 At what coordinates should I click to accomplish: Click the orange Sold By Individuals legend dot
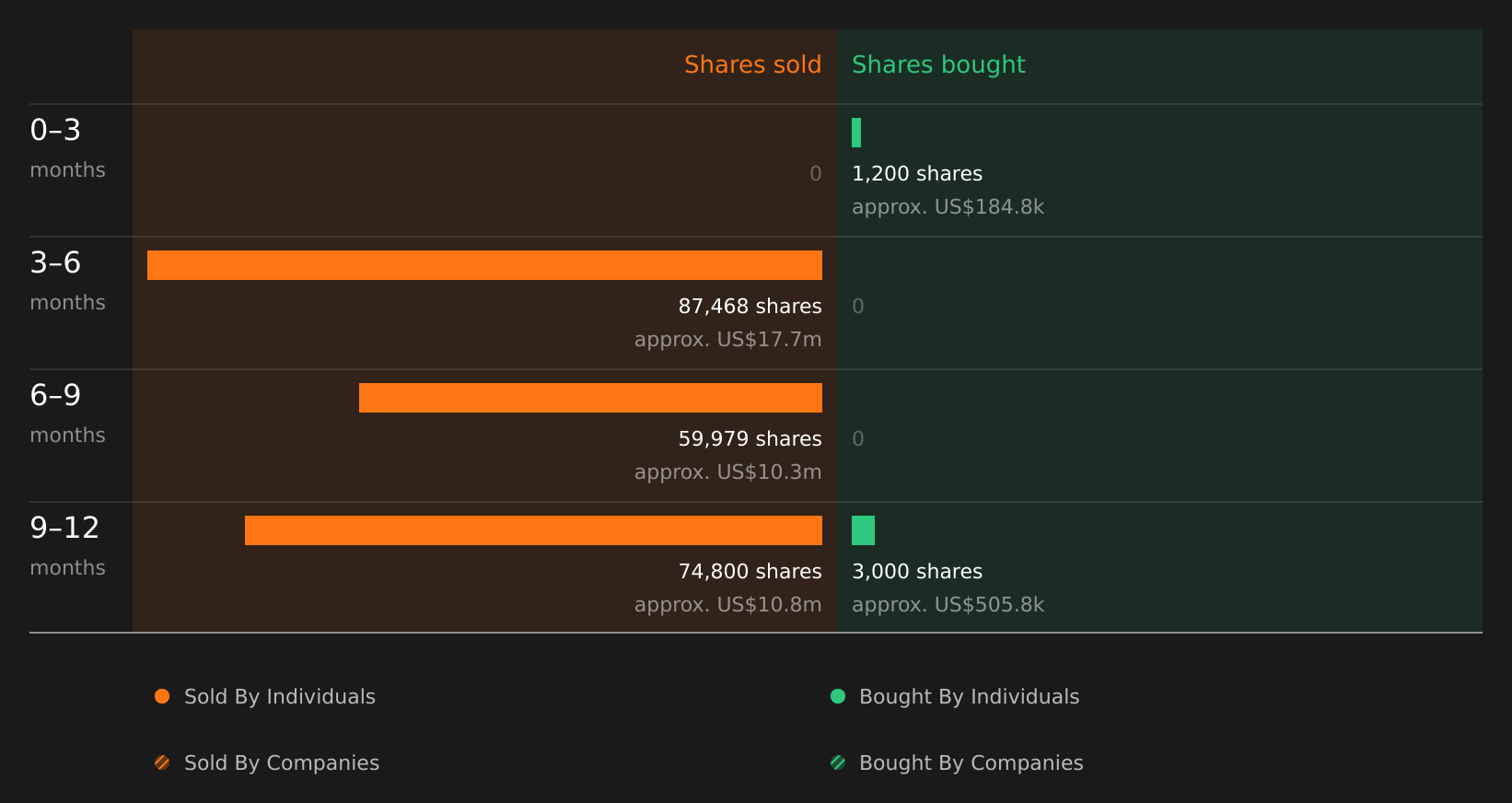[162, 696]
